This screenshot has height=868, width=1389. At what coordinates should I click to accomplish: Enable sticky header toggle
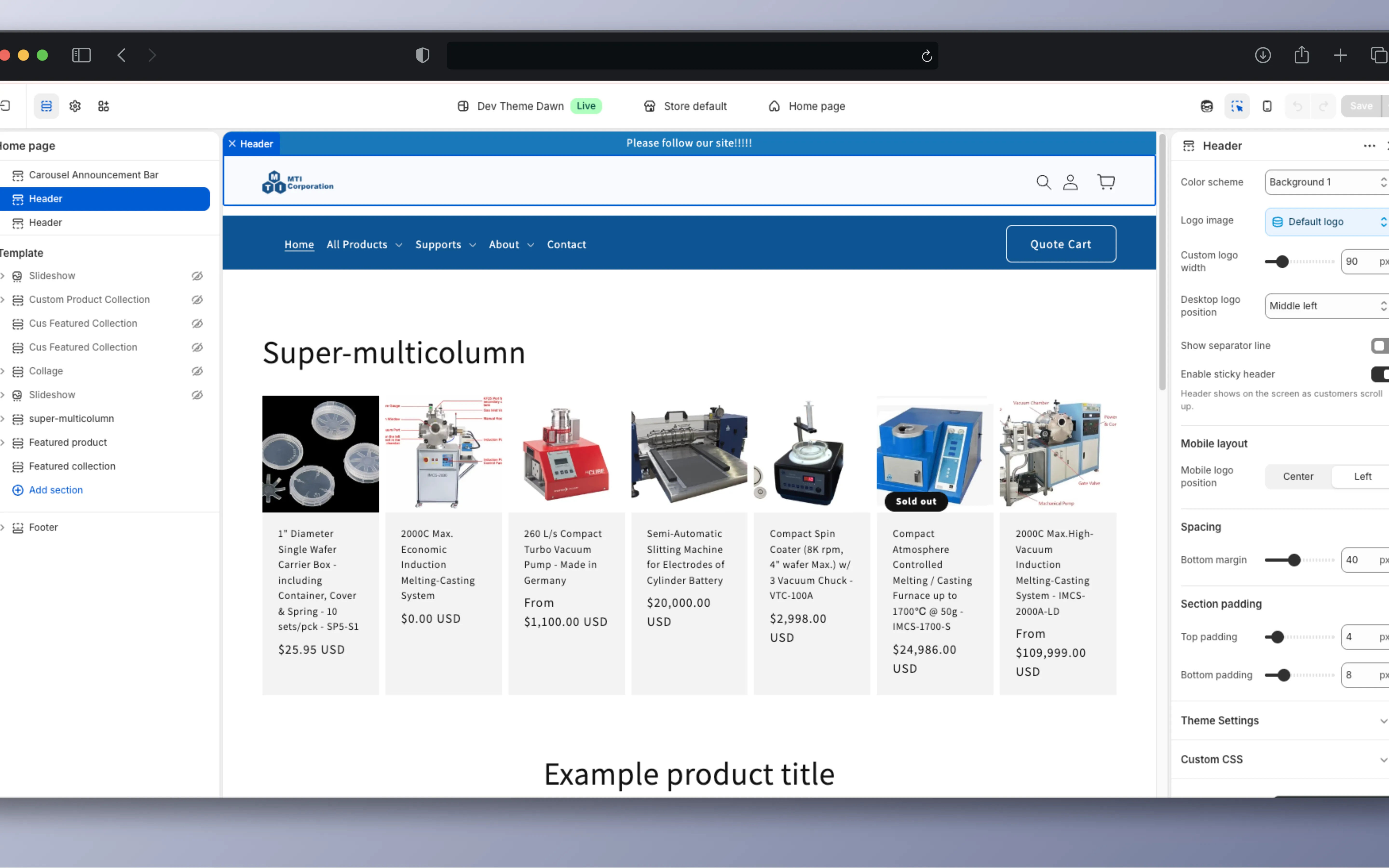click(x=1380, y=374)
